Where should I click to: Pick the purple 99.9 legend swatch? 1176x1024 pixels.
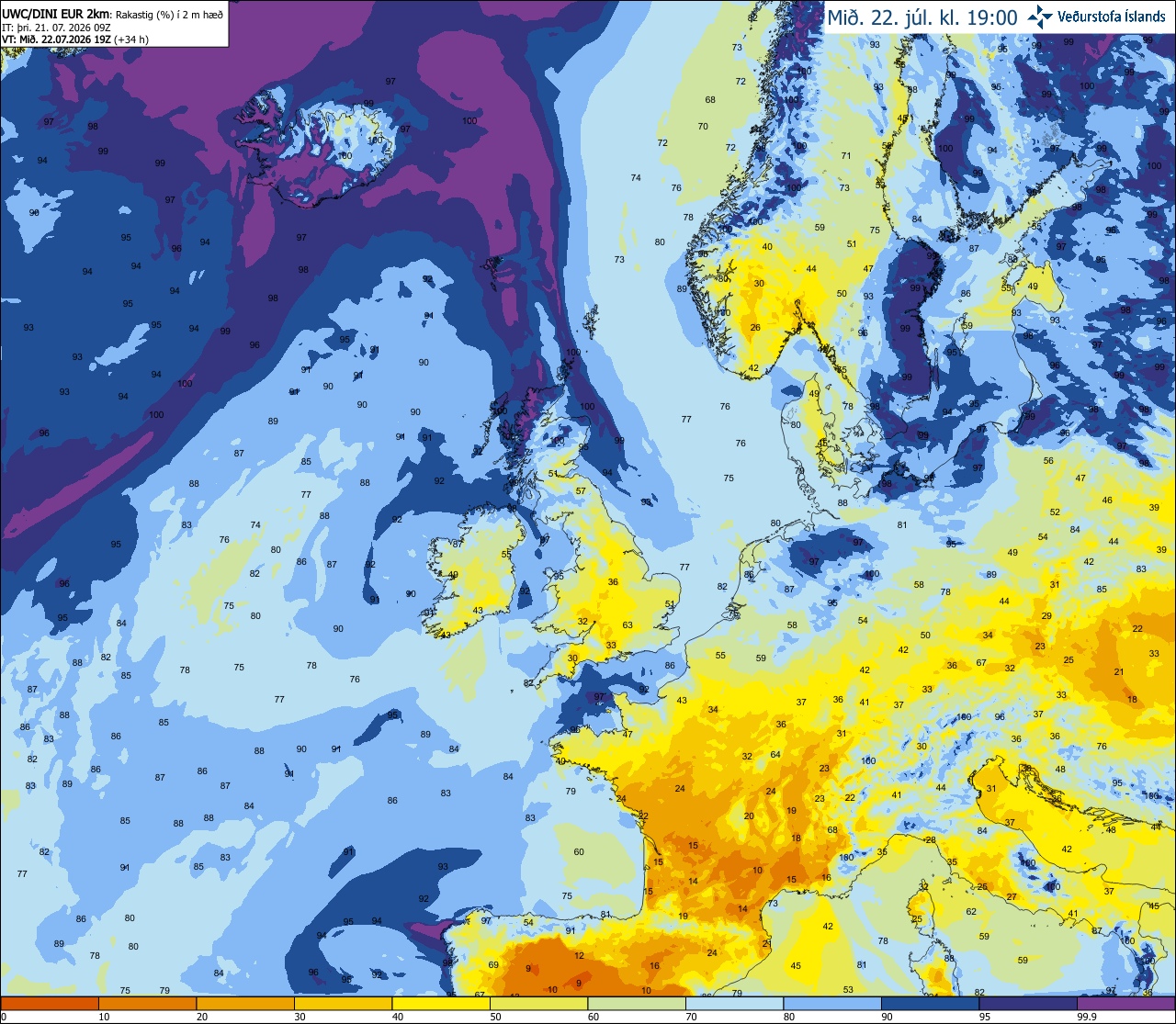pos(1125,1003)
